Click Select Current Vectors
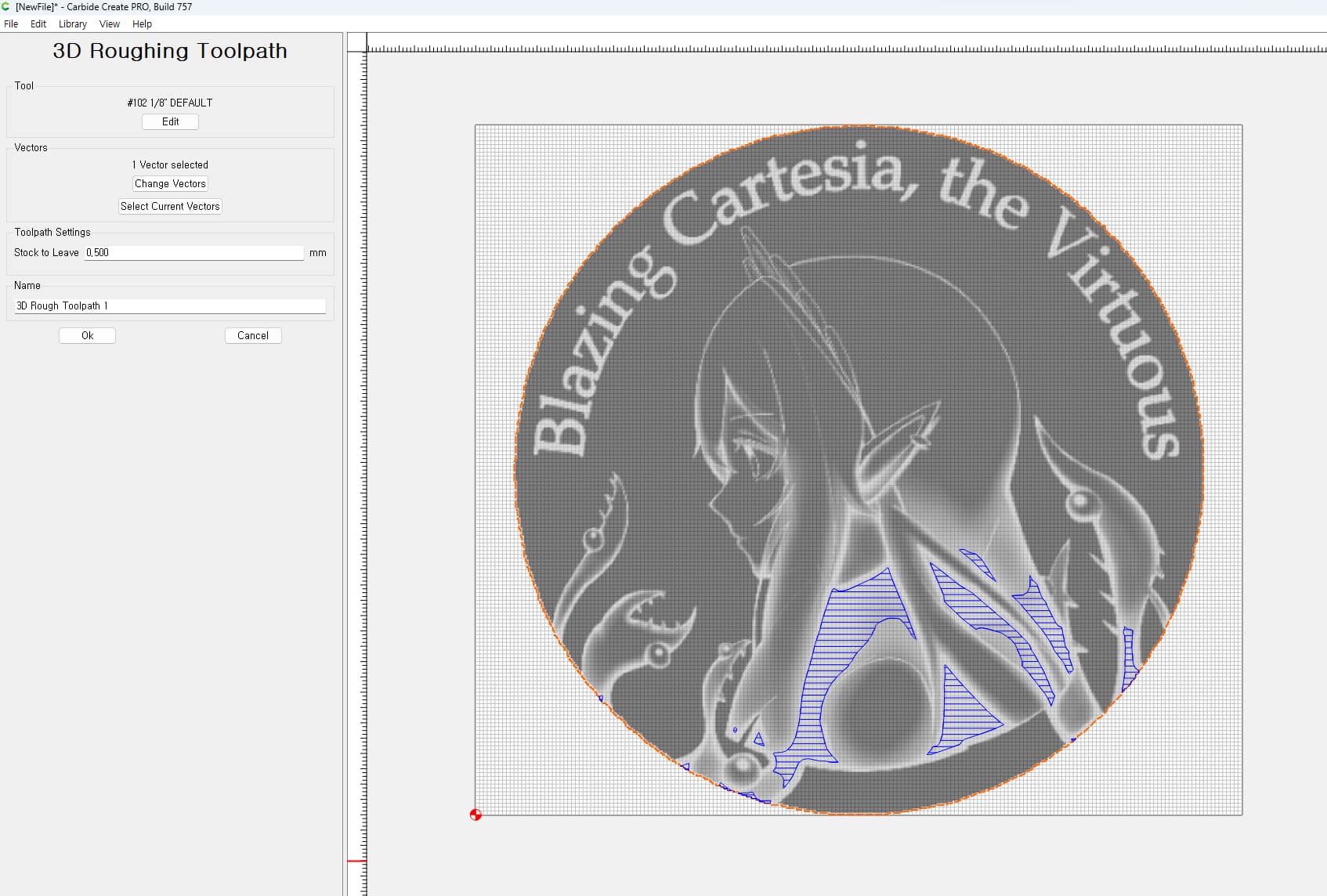This screenshot has height=896, width=1327. point(170,206)
